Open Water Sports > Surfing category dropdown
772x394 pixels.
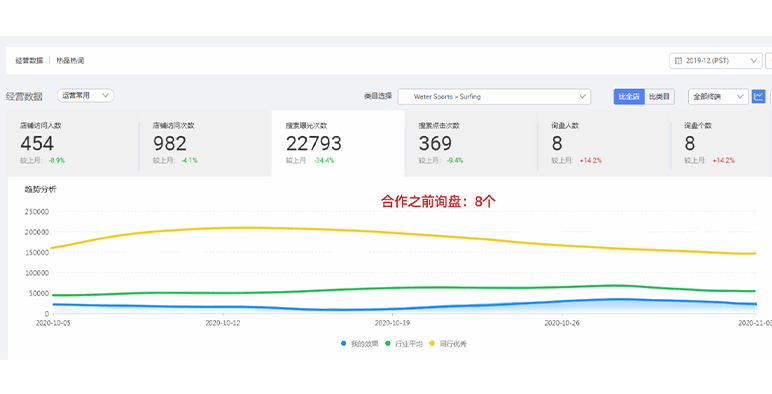point(494,97)
